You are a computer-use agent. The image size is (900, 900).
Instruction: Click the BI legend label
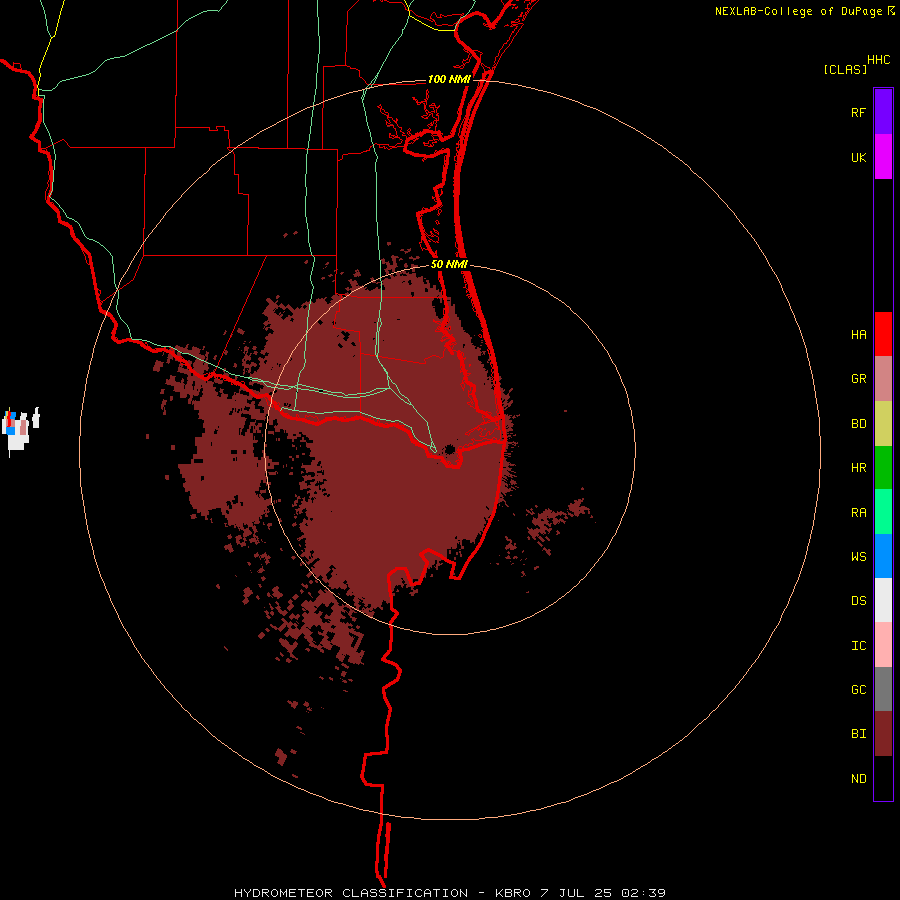(x=858, y=734)
